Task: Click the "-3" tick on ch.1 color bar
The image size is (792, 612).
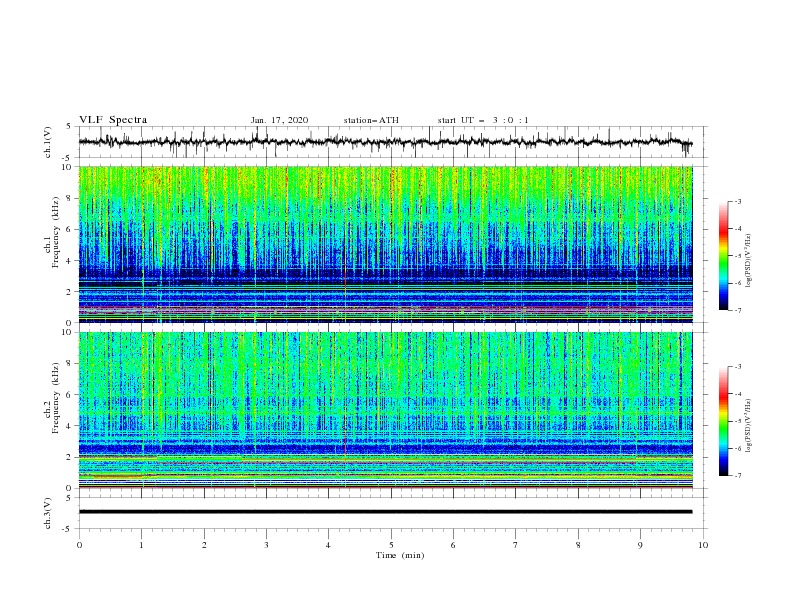Action: pyautogui.click(x=737, y=201)
